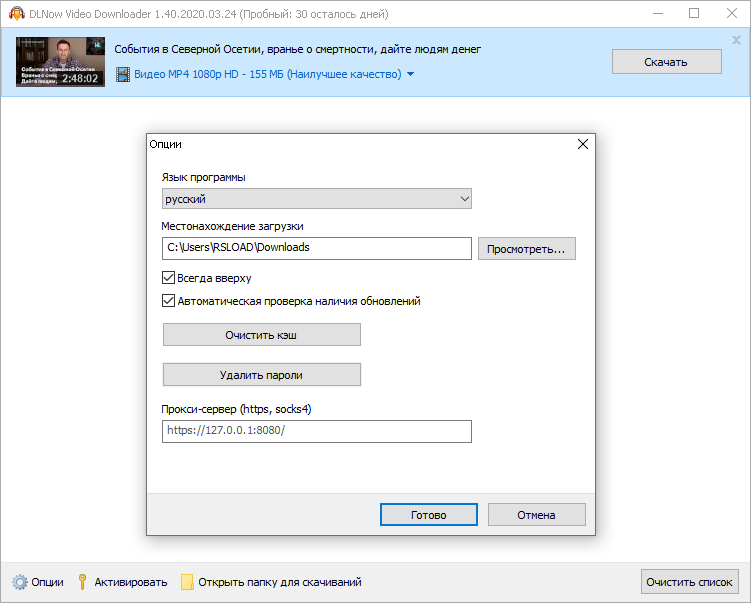Click the Видео MP4 1080p HD format link
The width and height of the screenshot is (751, 603).
[268, 74]
